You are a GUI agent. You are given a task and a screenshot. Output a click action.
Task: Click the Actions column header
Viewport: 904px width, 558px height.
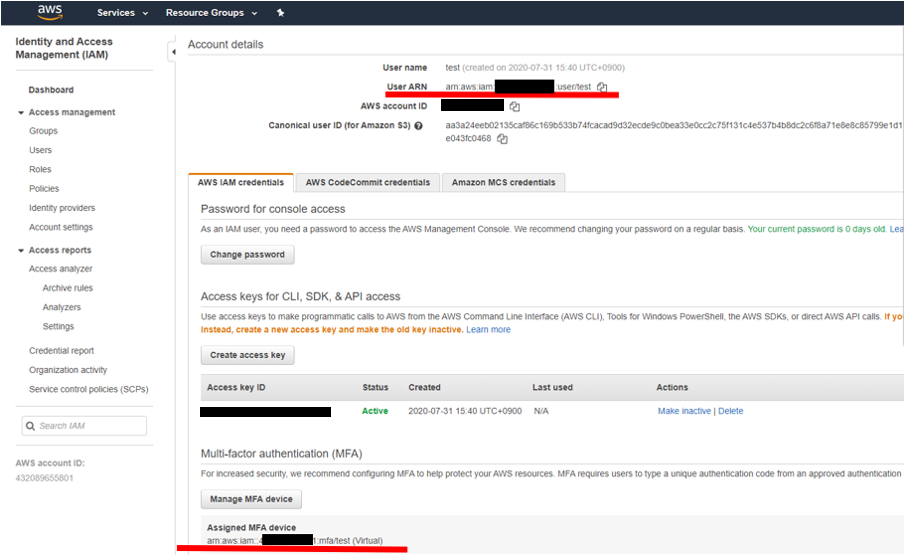pos(672,387)
